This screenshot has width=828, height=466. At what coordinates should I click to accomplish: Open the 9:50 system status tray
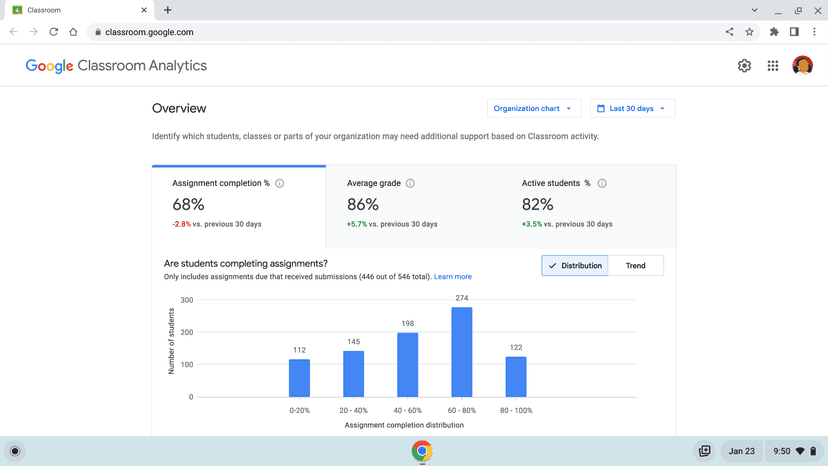[795, 451]
